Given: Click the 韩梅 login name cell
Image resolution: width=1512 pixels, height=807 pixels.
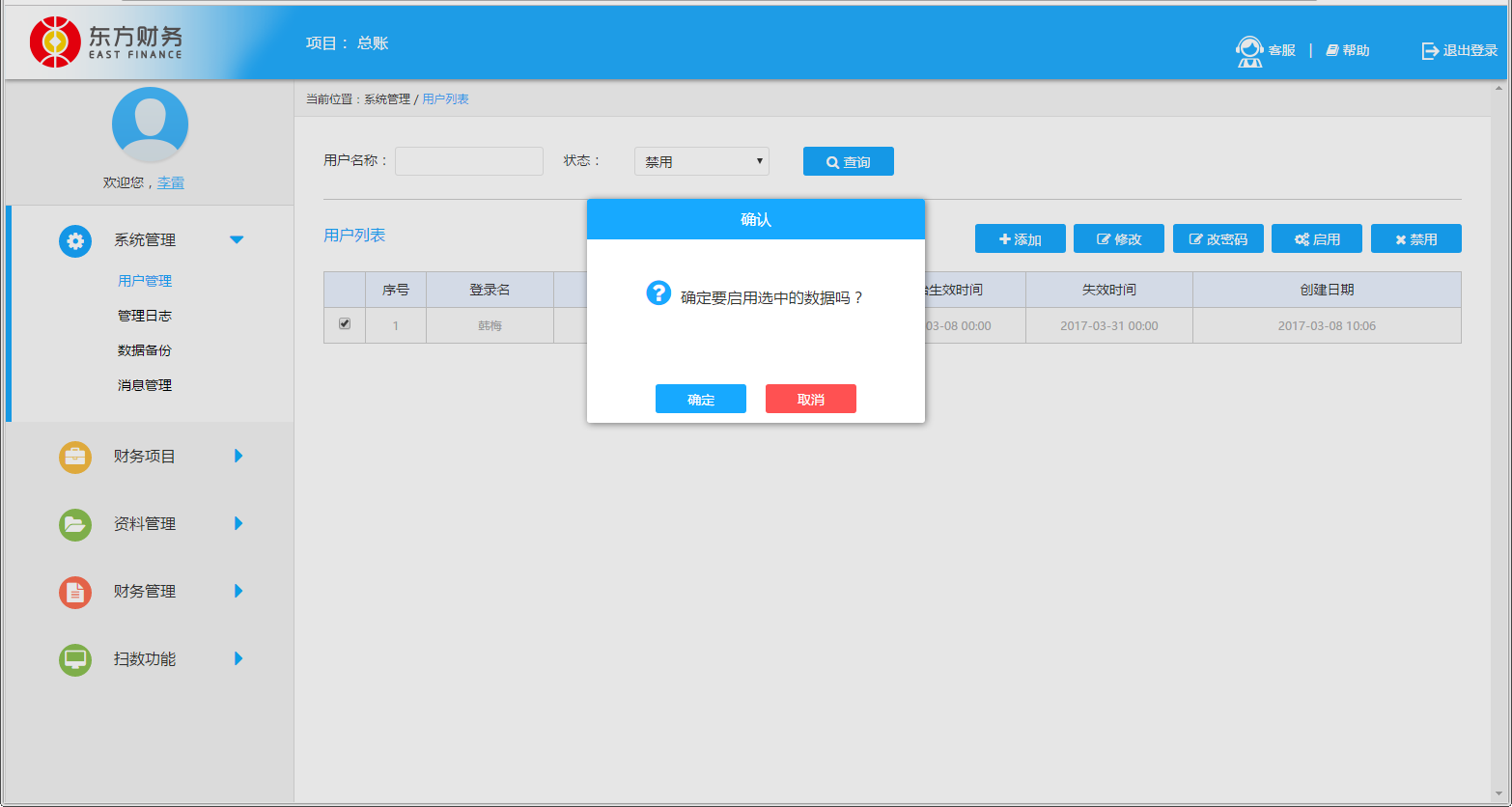Looking at the screenshot, I should (x=490, y=325).
